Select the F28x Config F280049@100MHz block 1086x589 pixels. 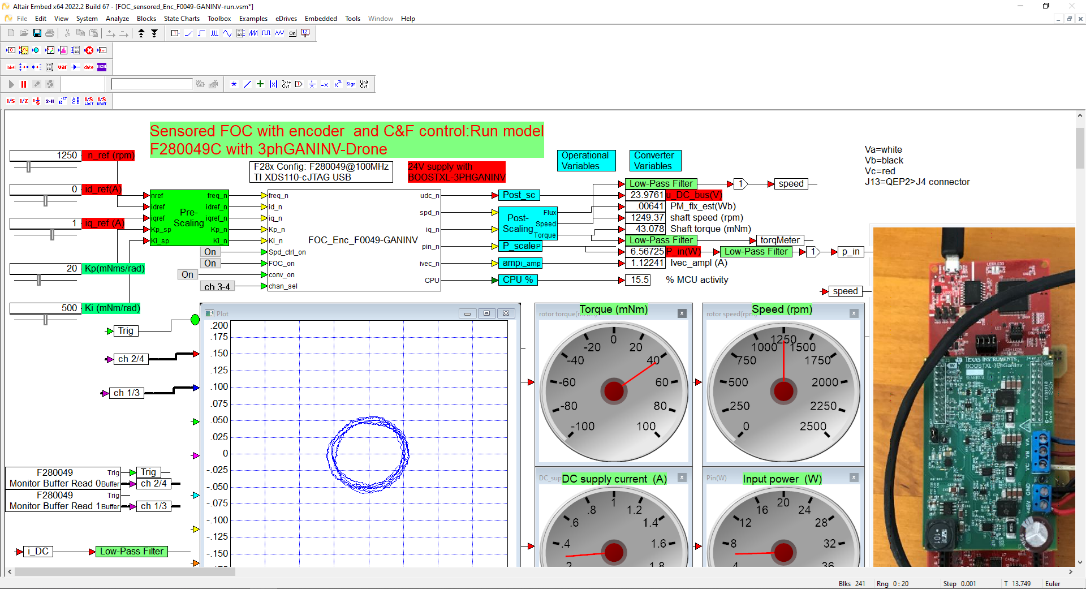coord(322,172)
